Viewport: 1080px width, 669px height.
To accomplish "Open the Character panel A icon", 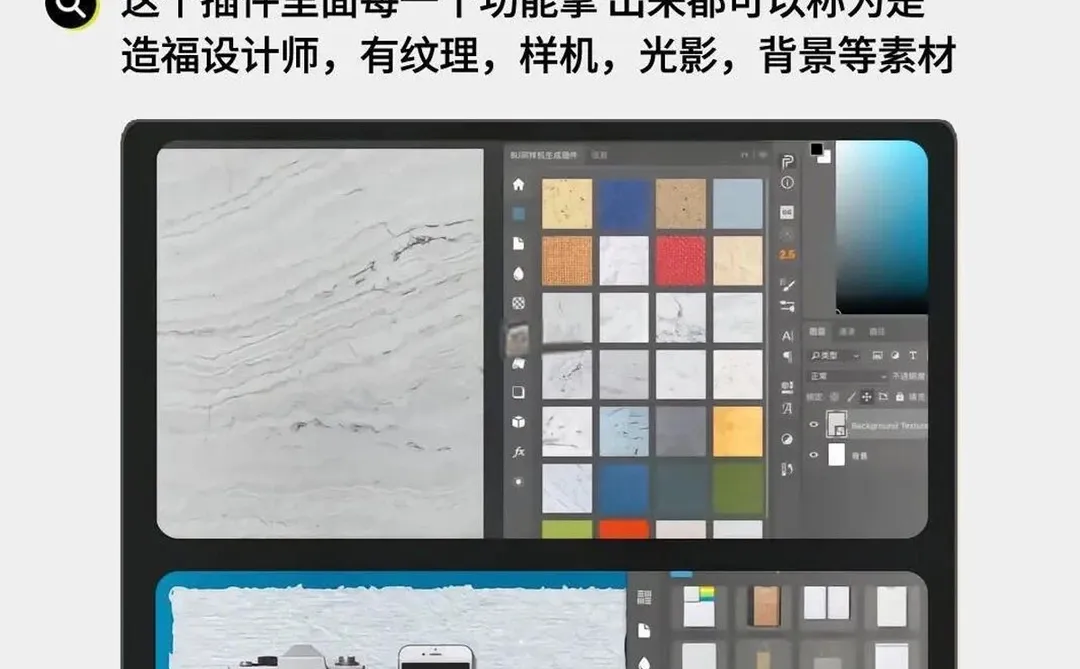I will click(787, 336).
